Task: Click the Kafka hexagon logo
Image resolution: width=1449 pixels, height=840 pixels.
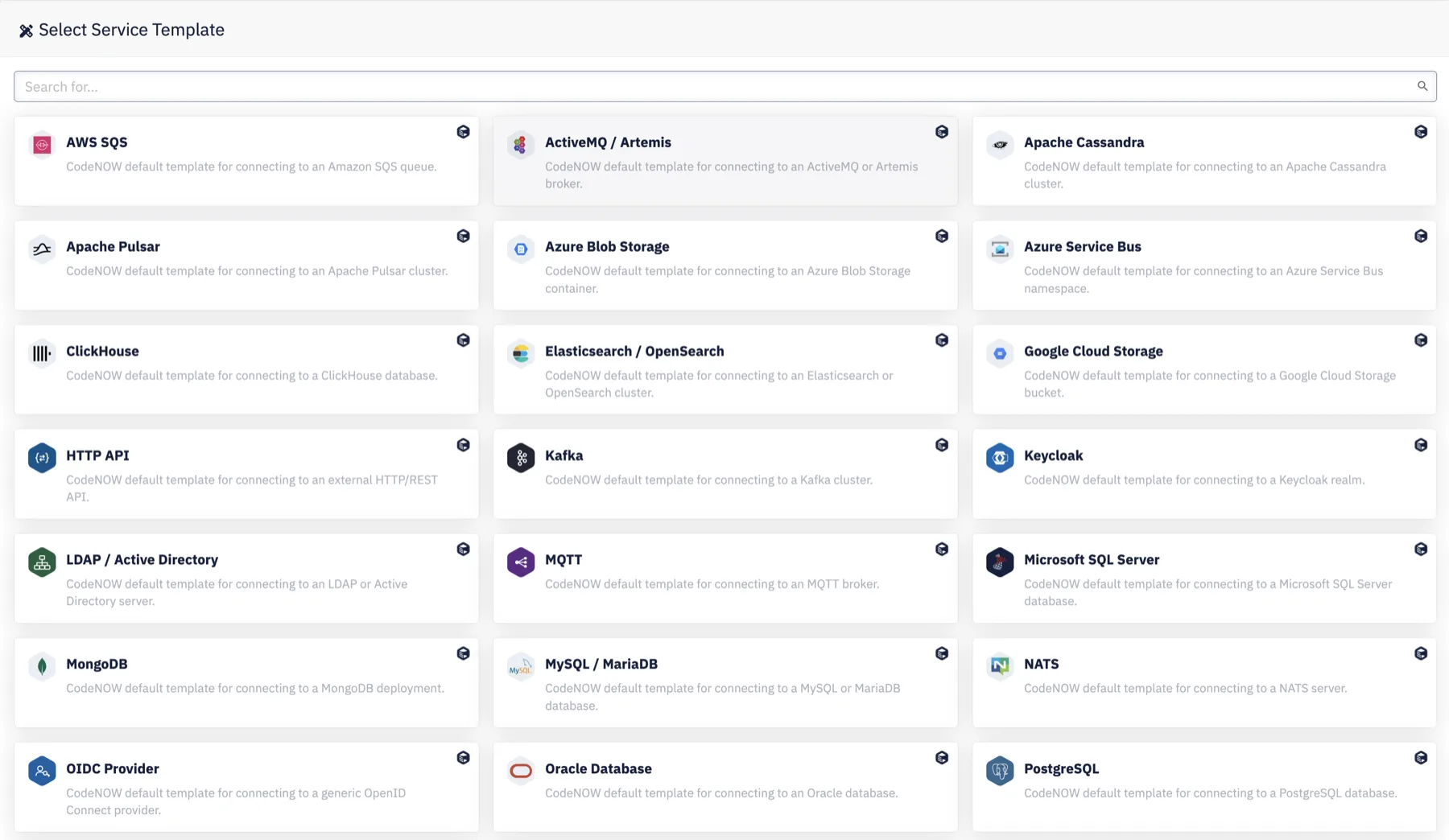Action: tap(521, 458)
